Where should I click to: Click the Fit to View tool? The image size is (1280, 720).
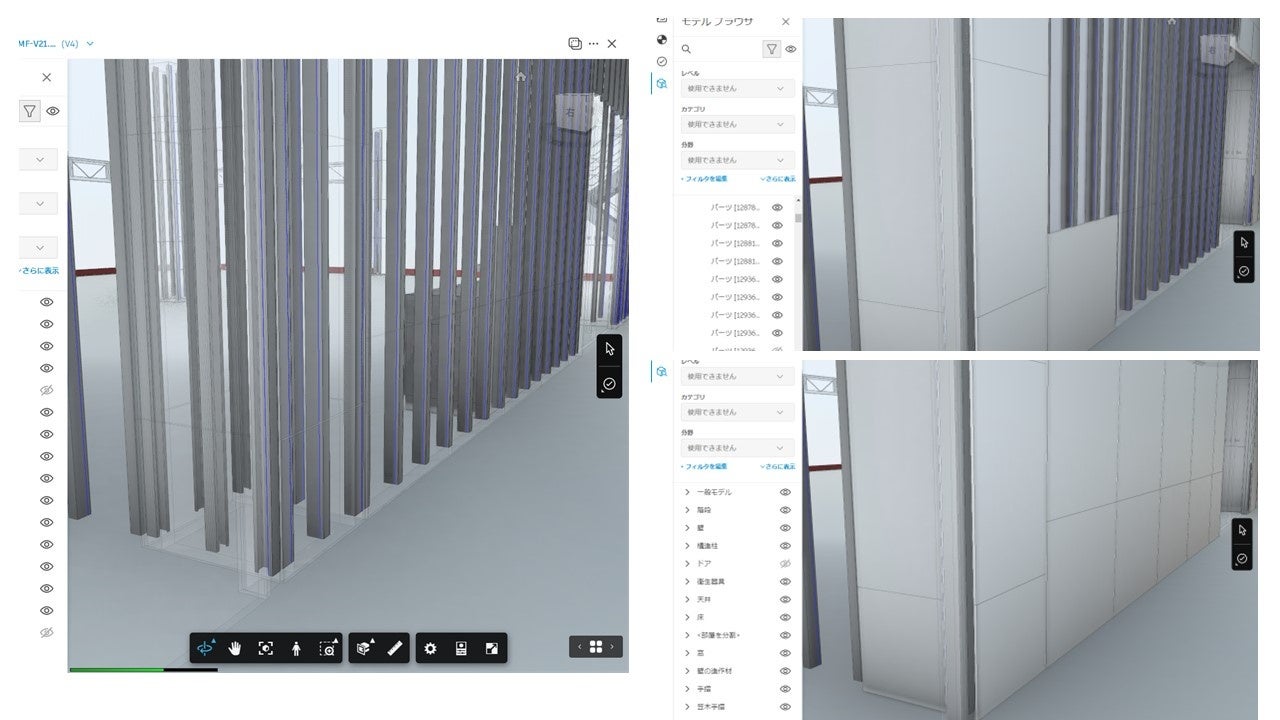tap(265, 648)
